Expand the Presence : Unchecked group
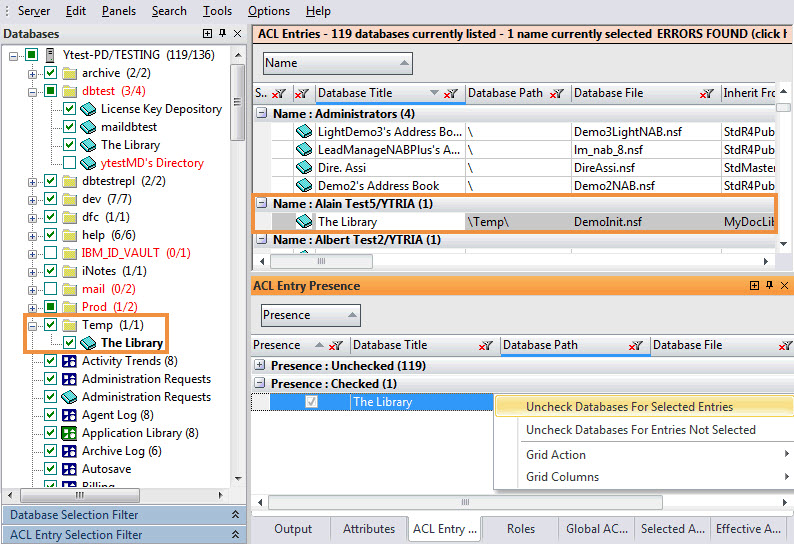The height and width of the screenshot is (544, 794). tap(261, 366)
